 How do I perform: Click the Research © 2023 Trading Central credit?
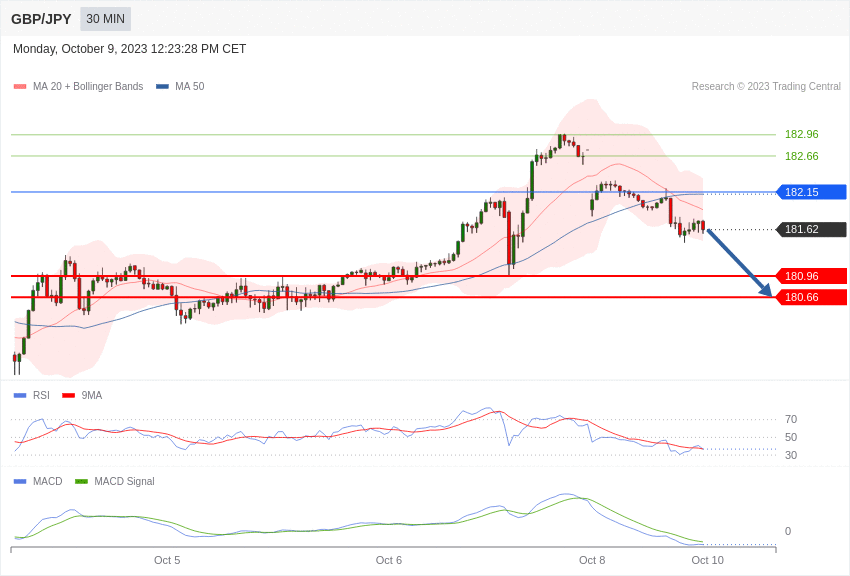click(766, 86)
